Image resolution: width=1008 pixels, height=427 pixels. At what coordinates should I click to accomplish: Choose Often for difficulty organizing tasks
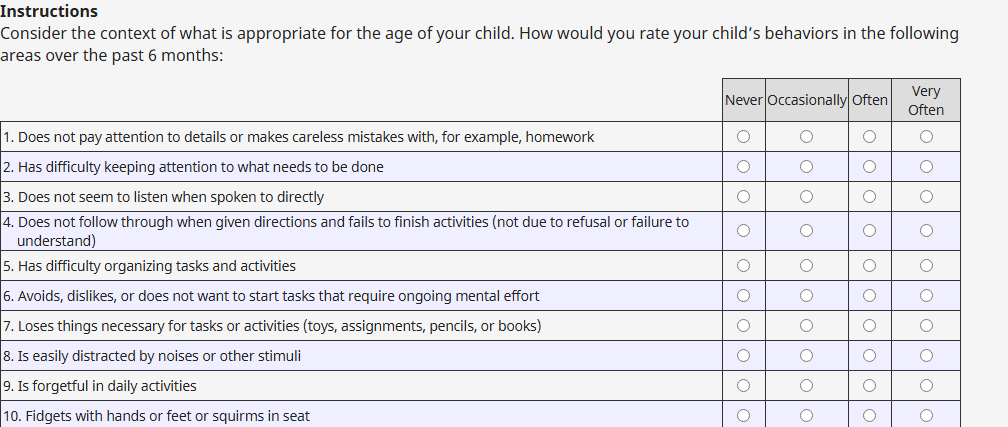point(870,266)
